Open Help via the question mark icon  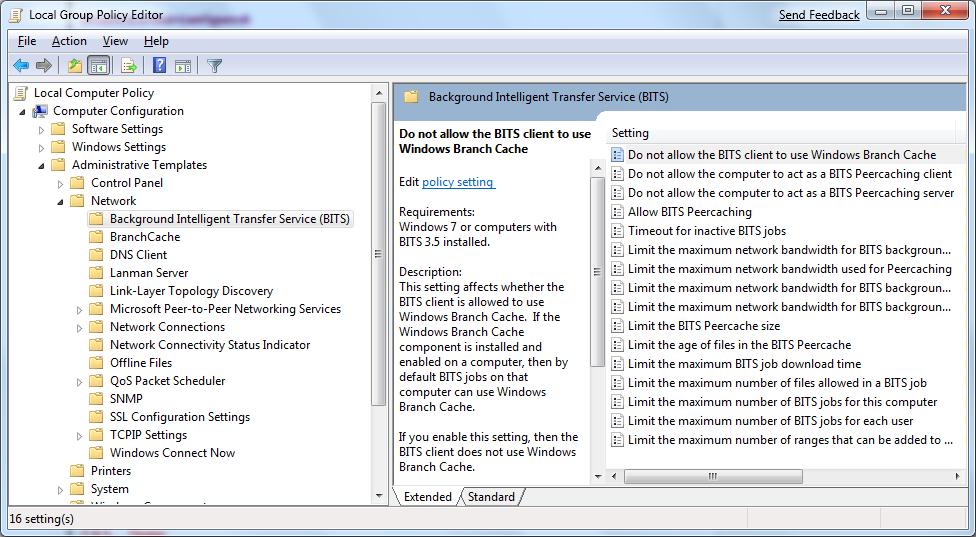tap(159, 65)
